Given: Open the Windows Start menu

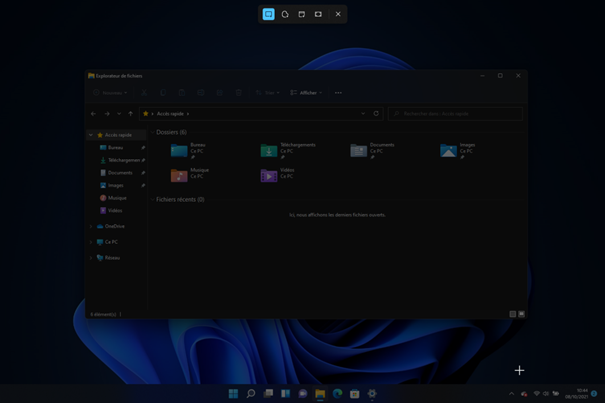Looking at the screenshot, I should click(233, 394).
